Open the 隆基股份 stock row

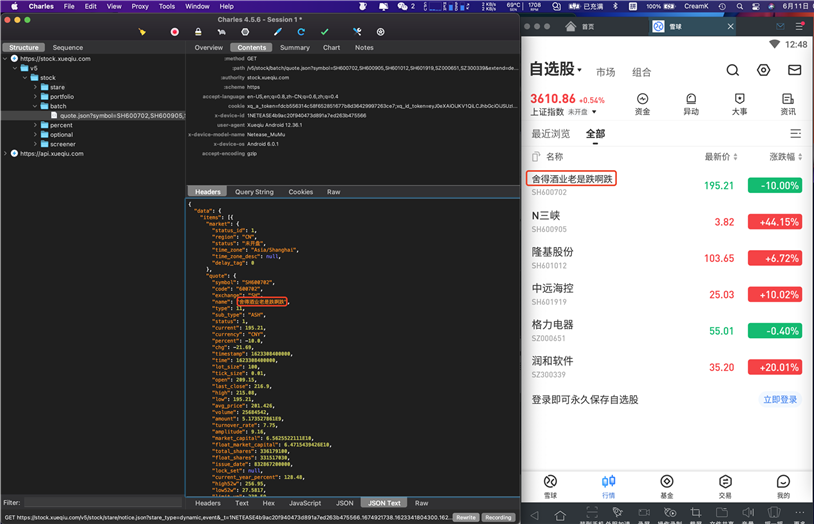point(667,258)
